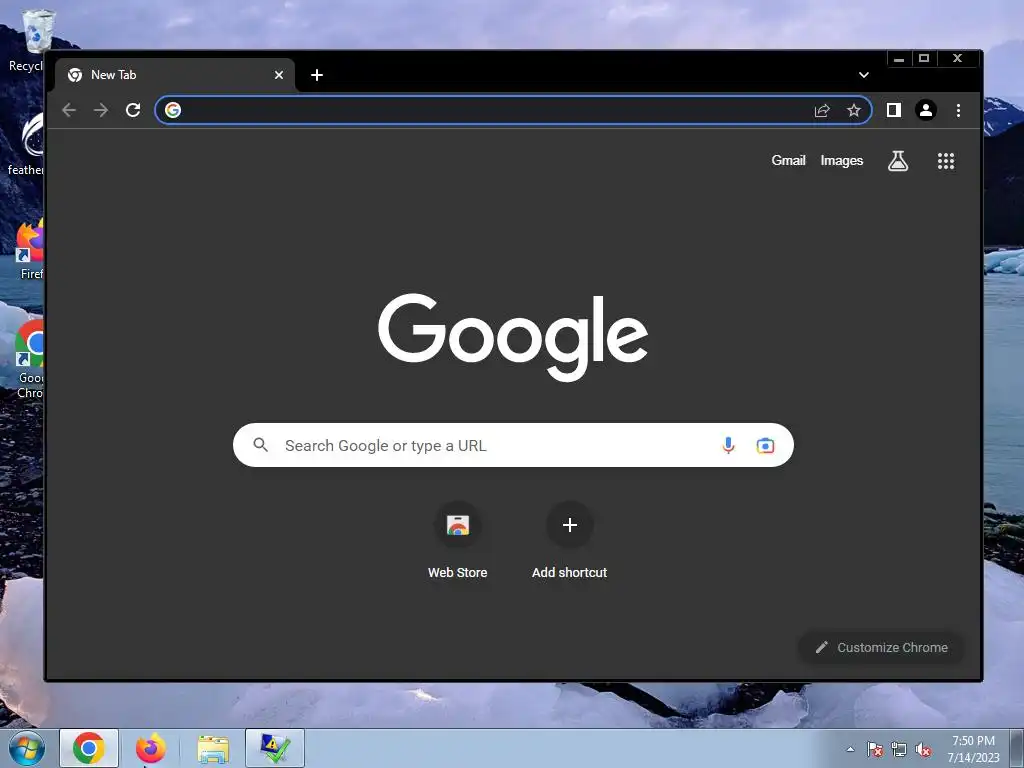
Task: Search by image with the Lens icon
Action: (765, 445)
